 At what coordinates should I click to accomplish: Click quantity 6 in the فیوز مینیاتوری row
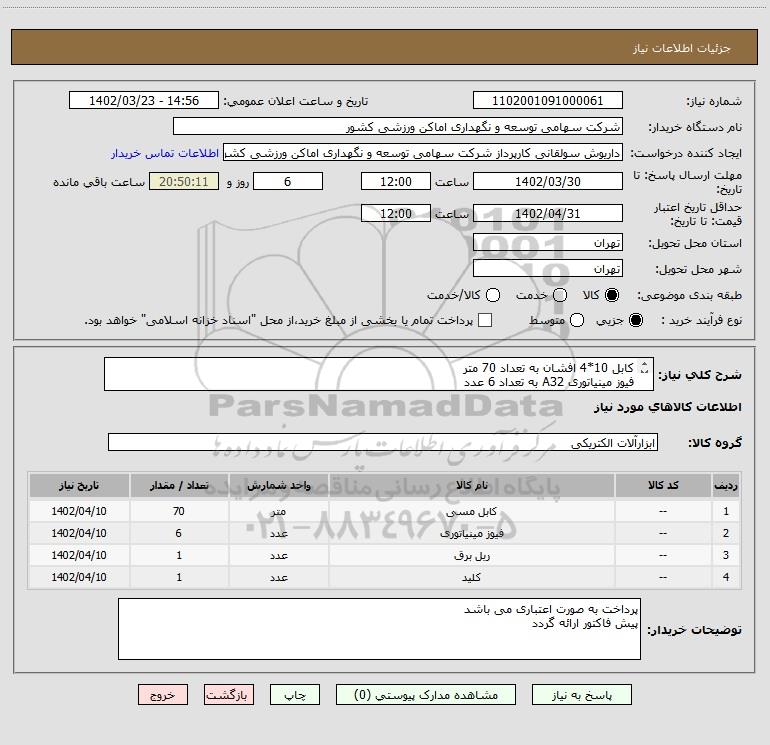click(179, 533)
